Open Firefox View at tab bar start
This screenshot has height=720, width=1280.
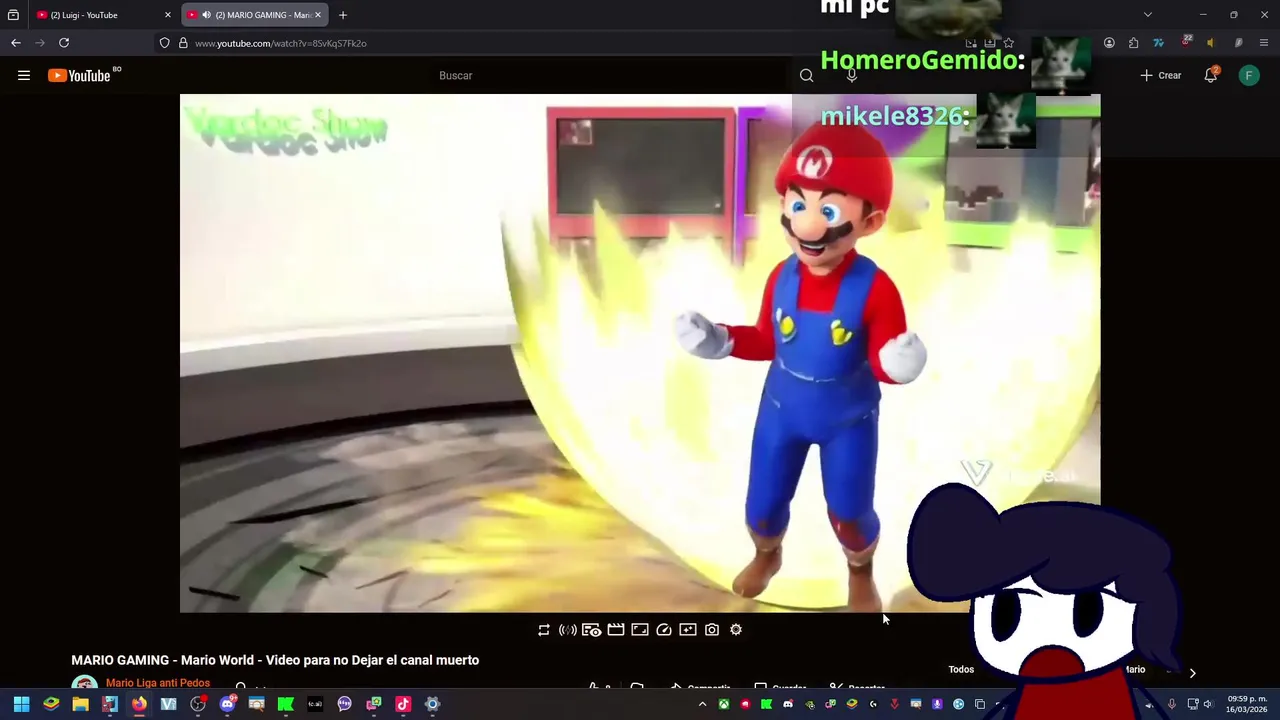pos(13,15)
